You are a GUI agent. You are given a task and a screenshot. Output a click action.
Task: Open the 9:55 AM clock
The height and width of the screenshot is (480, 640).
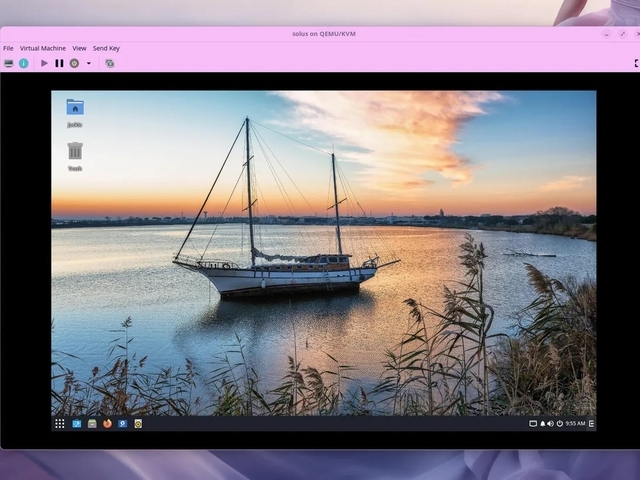(576, 424)
